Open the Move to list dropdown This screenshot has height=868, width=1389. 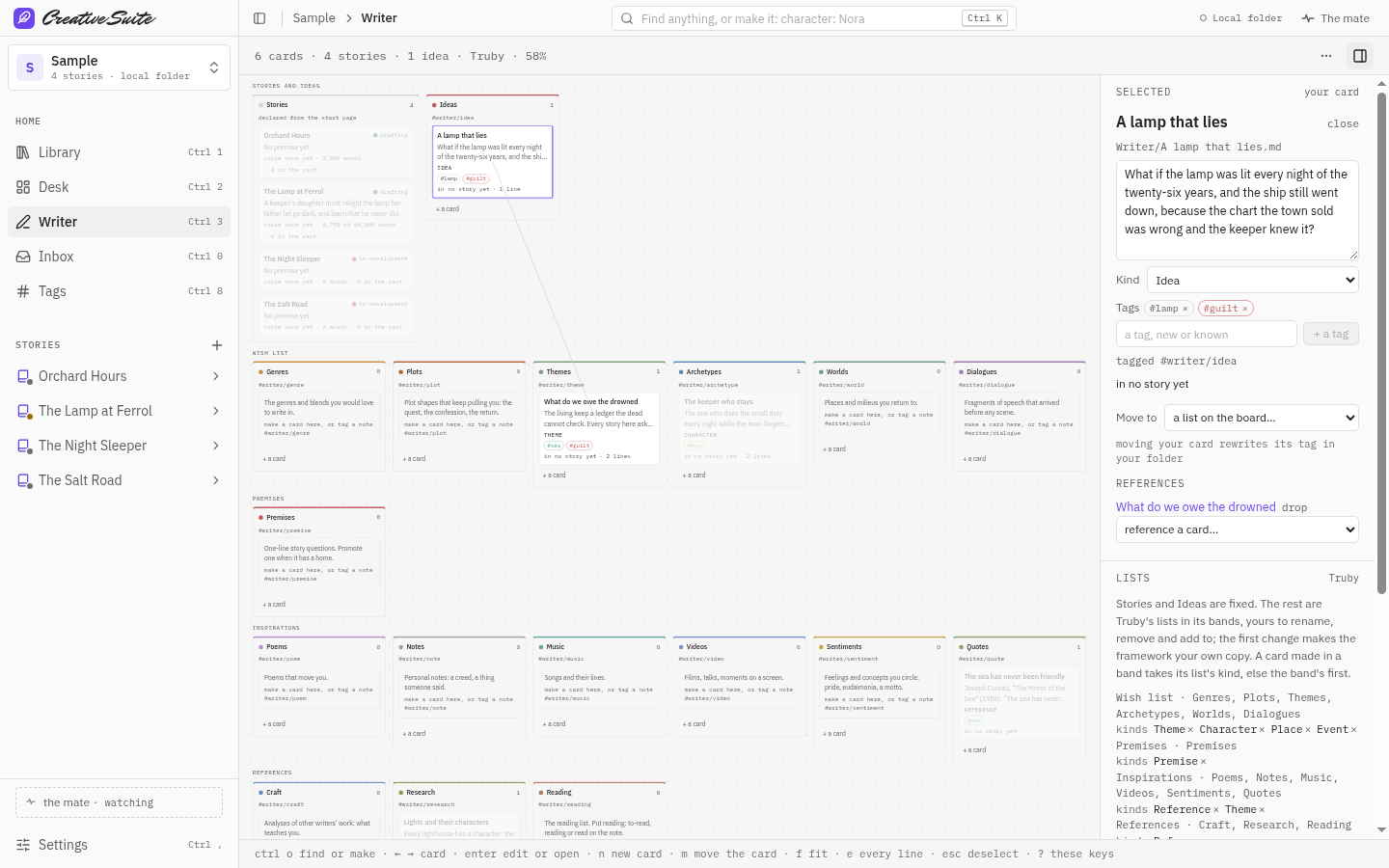coord(1262,418)
